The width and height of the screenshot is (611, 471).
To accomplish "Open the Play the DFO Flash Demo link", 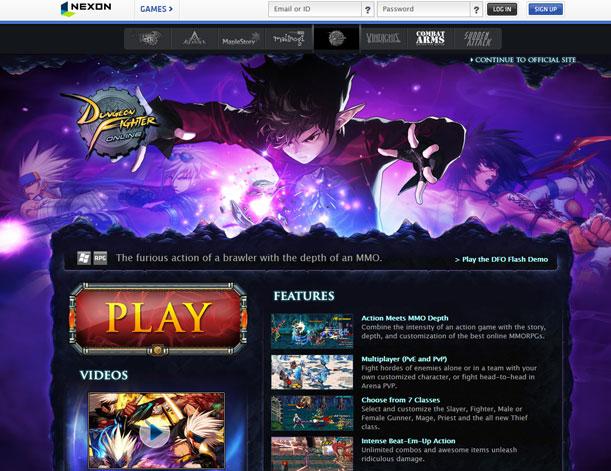I will [x=502, y=259].
